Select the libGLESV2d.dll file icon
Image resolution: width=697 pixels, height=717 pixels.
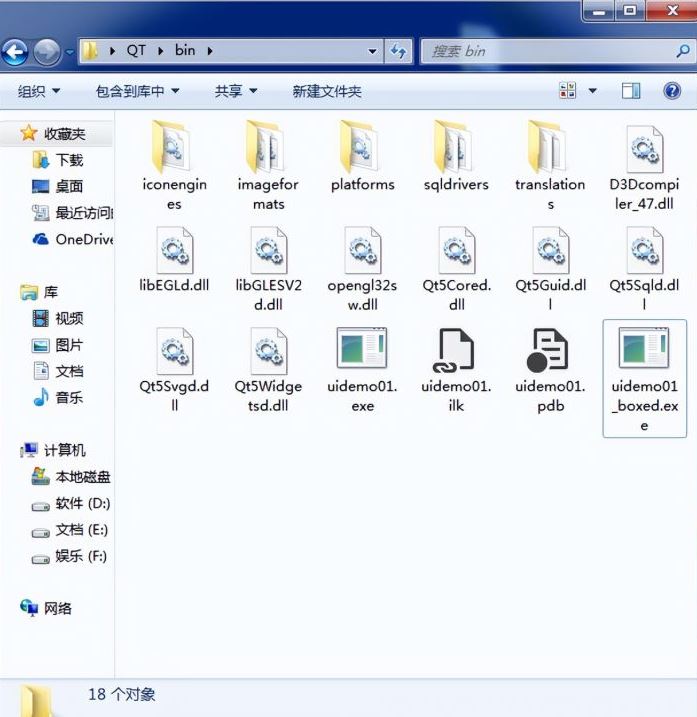point(268,250)
